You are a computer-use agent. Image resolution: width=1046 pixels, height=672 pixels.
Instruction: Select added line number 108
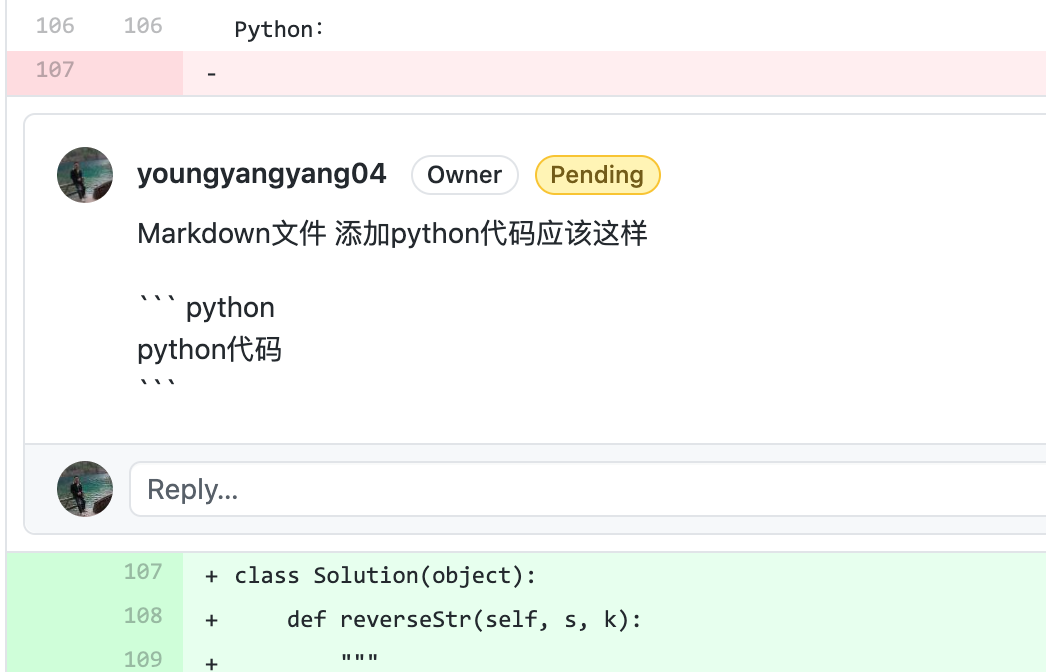pos(143,615)
